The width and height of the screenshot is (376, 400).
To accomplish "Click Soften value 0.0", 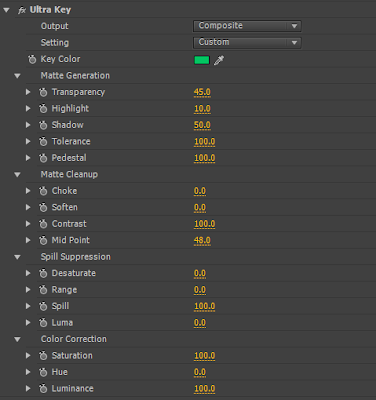I will [x=200, y=208].
